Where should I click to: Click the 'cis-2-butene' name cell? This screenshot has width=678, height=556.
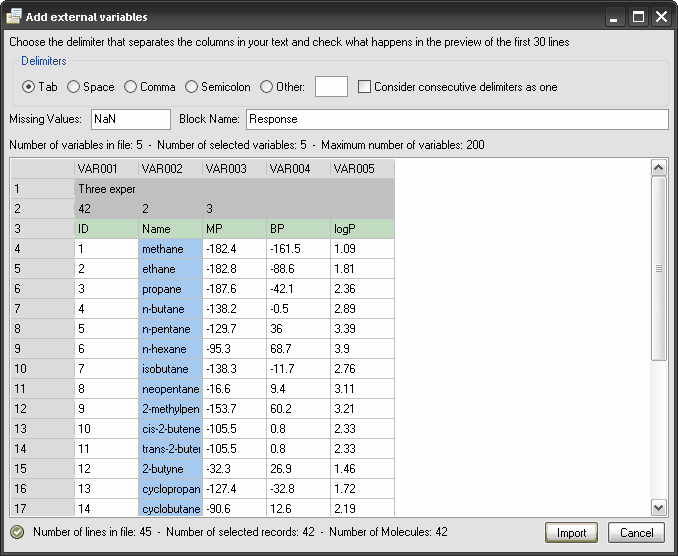[170, 429]
